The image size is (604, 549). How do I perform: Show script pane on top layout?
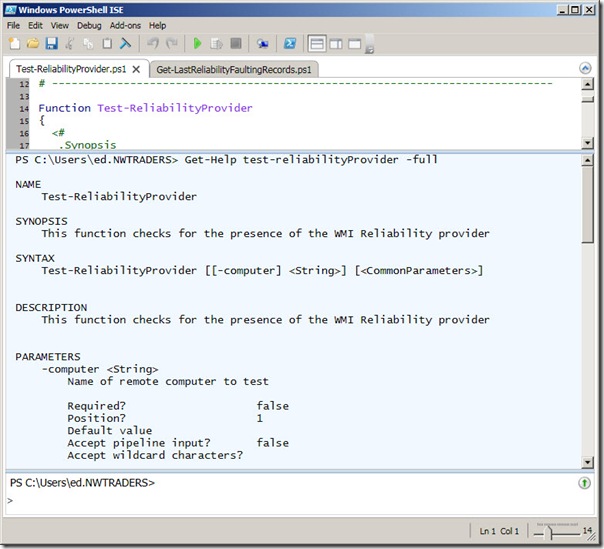[x=317, y=44]
